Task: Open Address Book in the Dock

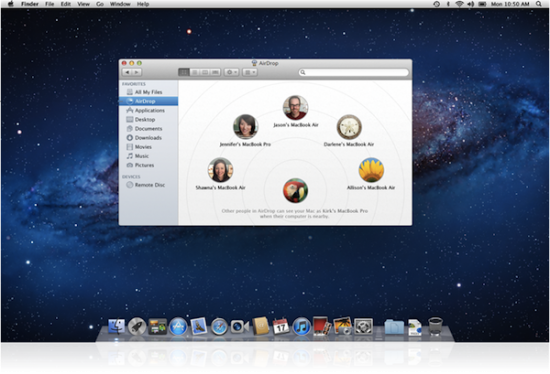Action: click(261, 326)
